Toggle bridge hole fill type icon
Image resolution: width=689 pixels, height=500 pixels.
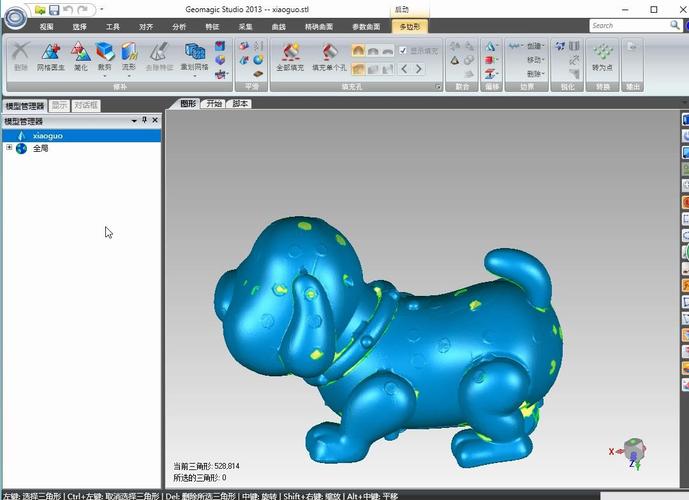point(388,69)
